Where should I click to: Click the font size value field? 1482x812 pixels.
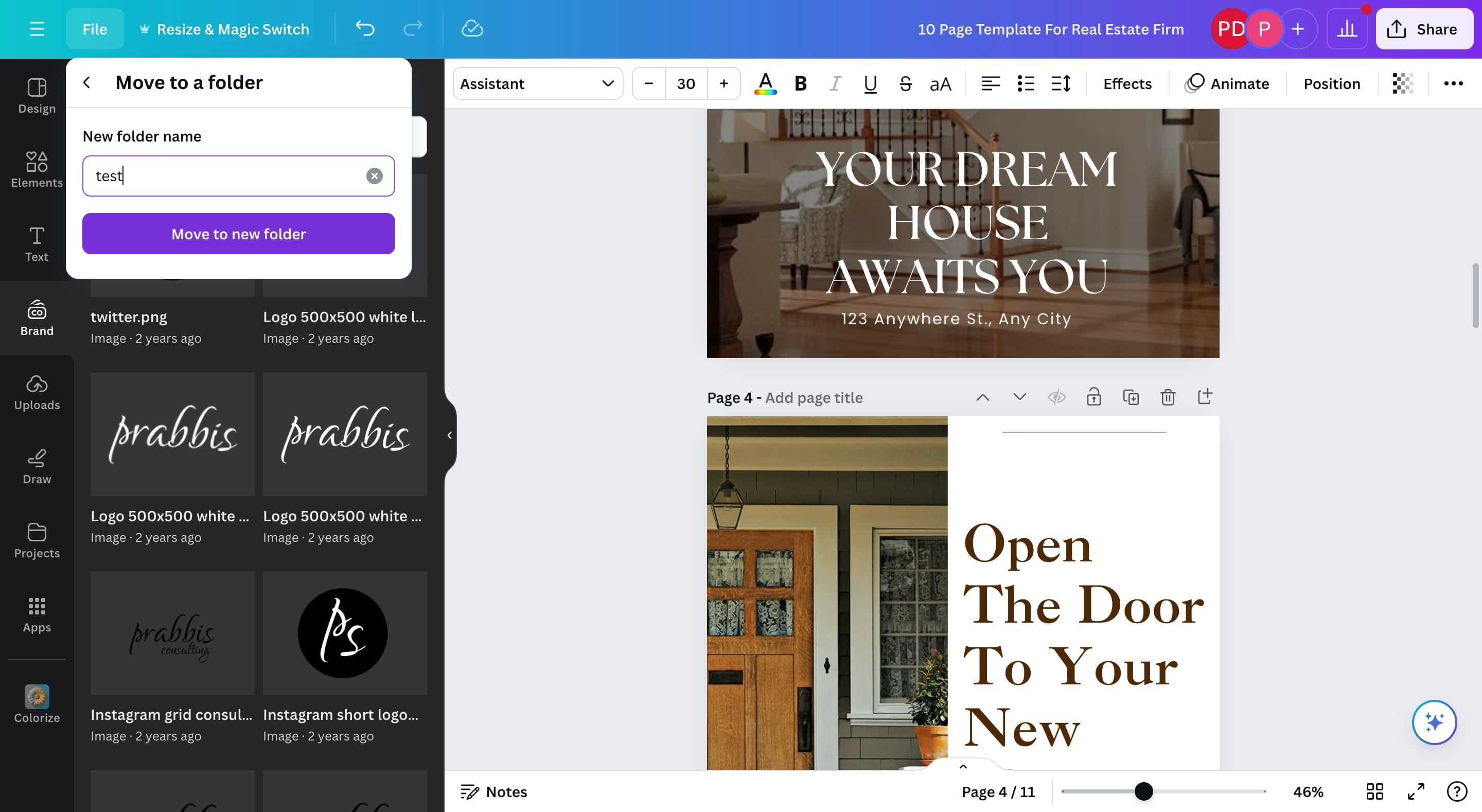click(x=686, y=83)
